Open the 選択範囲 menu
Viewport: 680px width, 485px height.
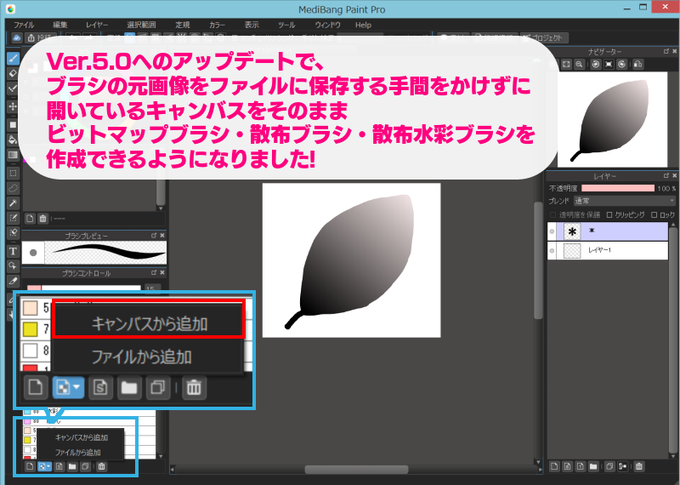click(x=141, y=25)
